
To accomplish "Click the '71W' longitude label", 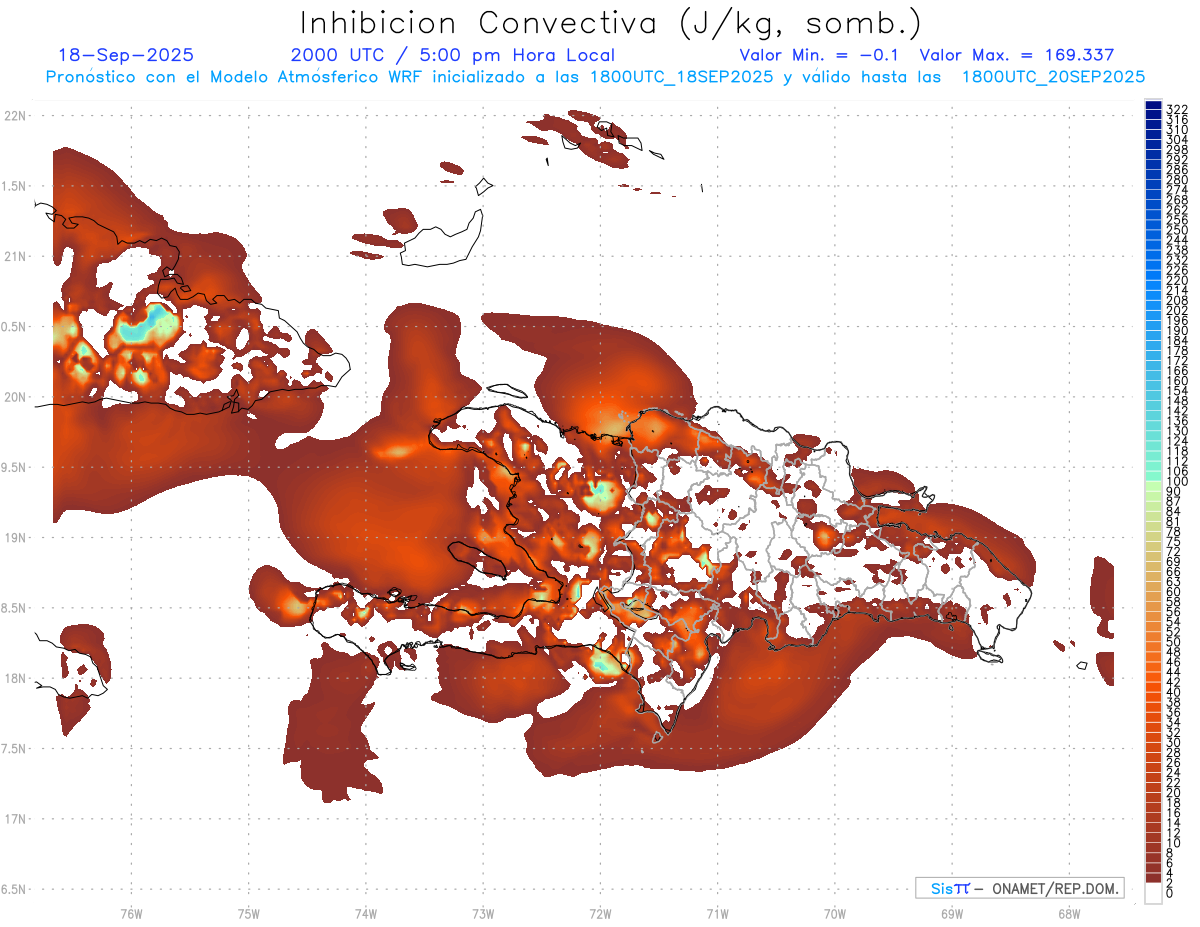I will tap(717, 913).
